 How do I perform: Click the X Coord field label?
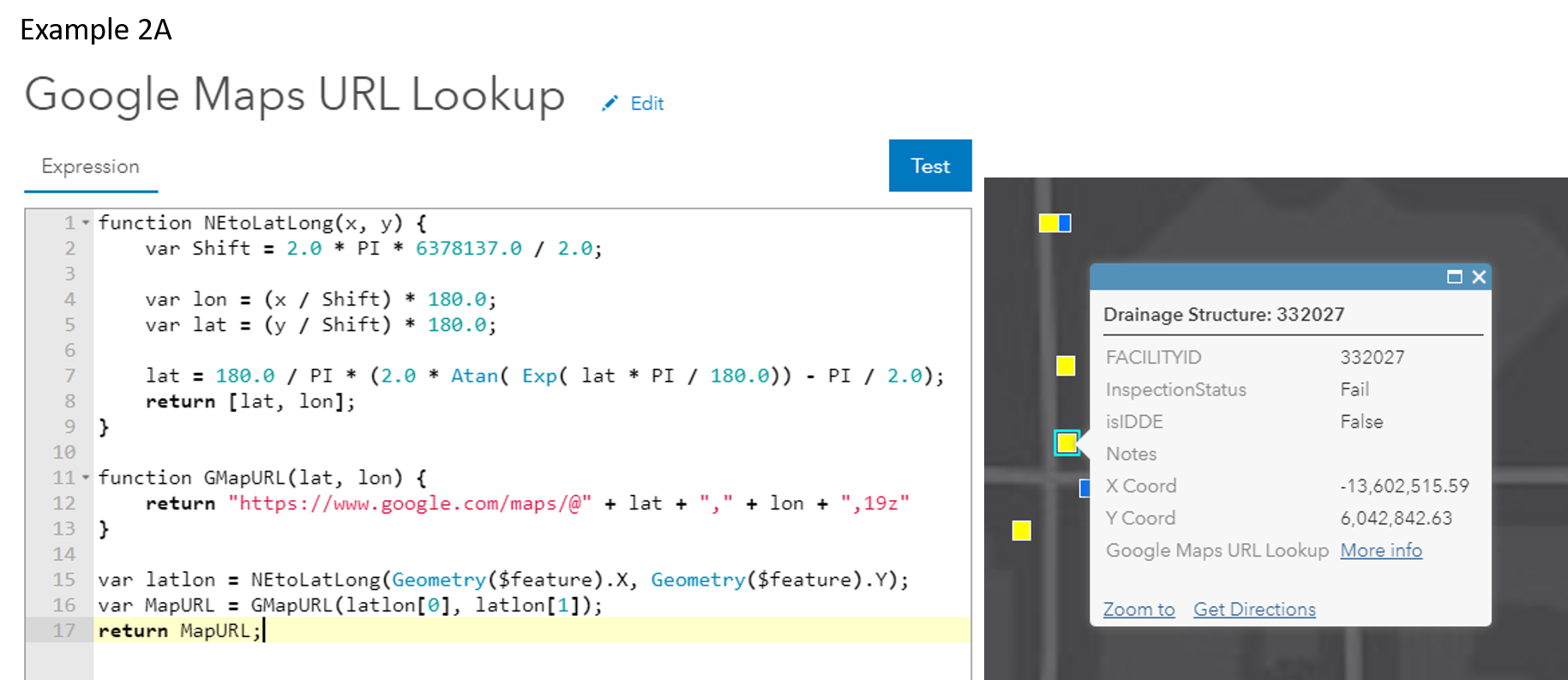pyautogui.click(x=1141, y=486)
